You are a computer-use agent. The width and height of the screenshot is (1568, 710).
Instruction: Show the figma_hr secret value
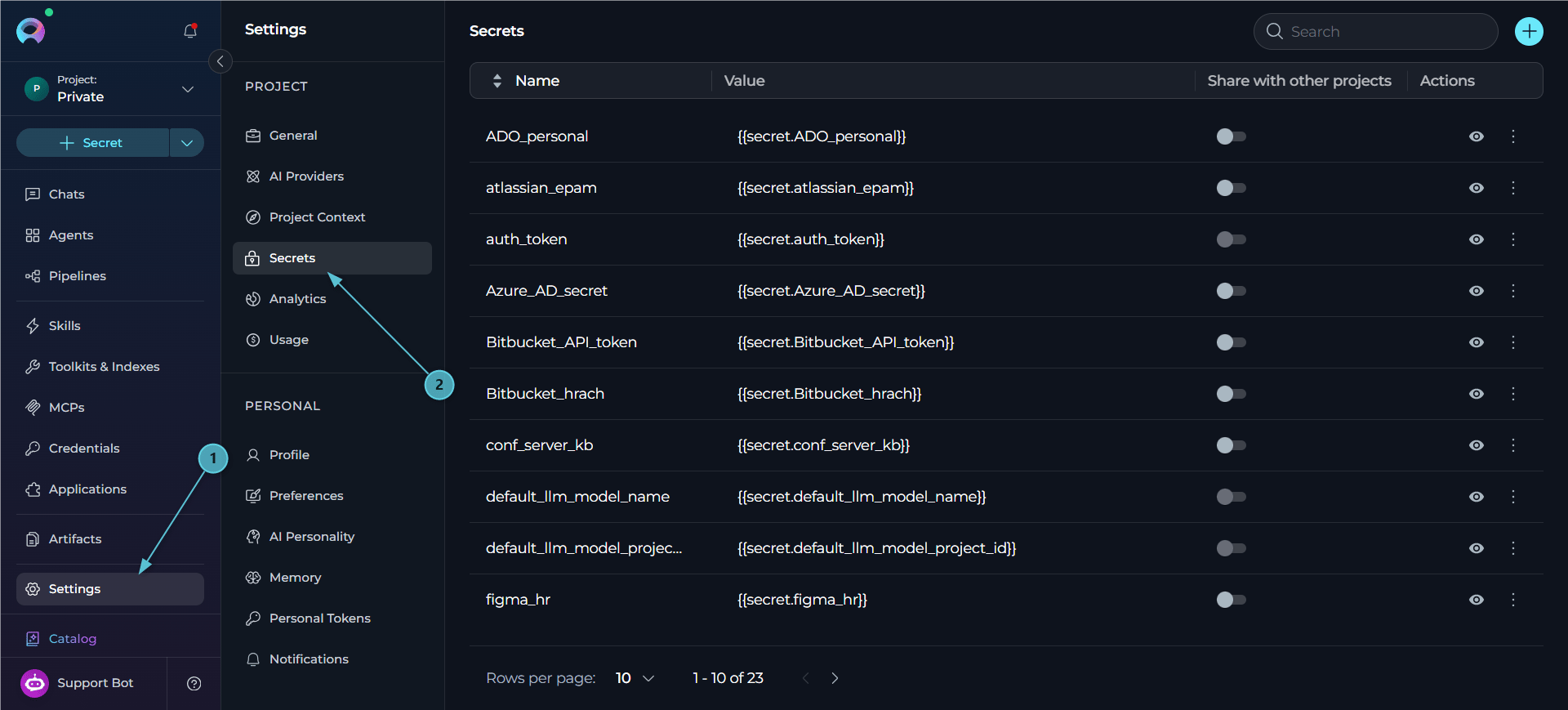coord(1477,600)
